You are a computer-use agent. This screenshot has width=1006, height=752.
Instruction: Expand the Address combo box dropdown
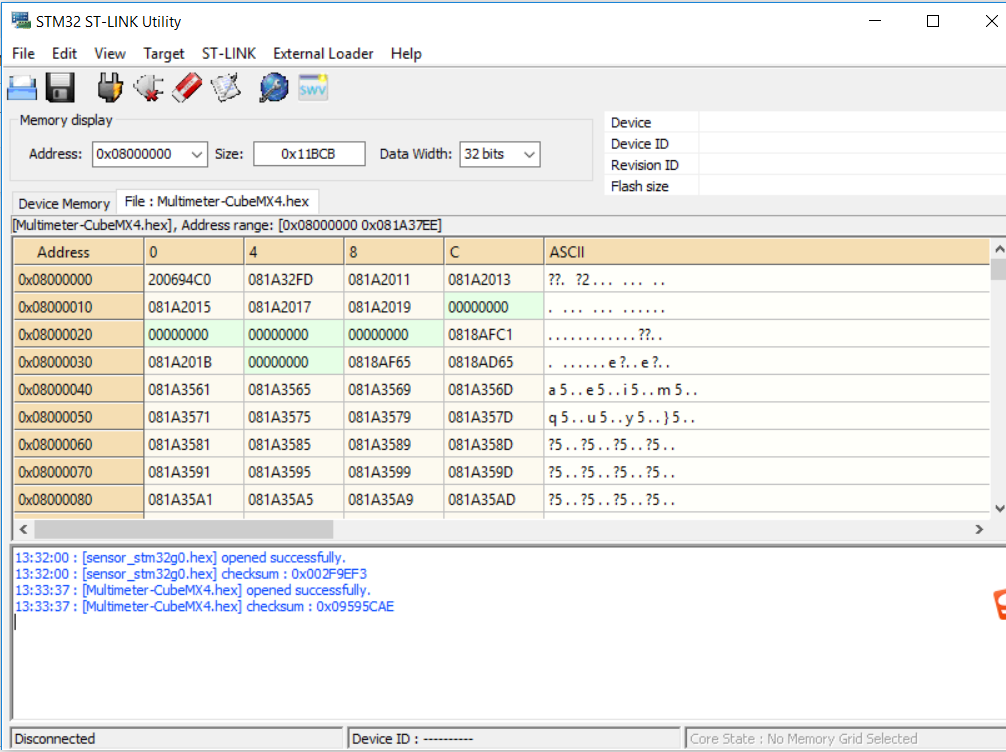[x=196, y=154]
